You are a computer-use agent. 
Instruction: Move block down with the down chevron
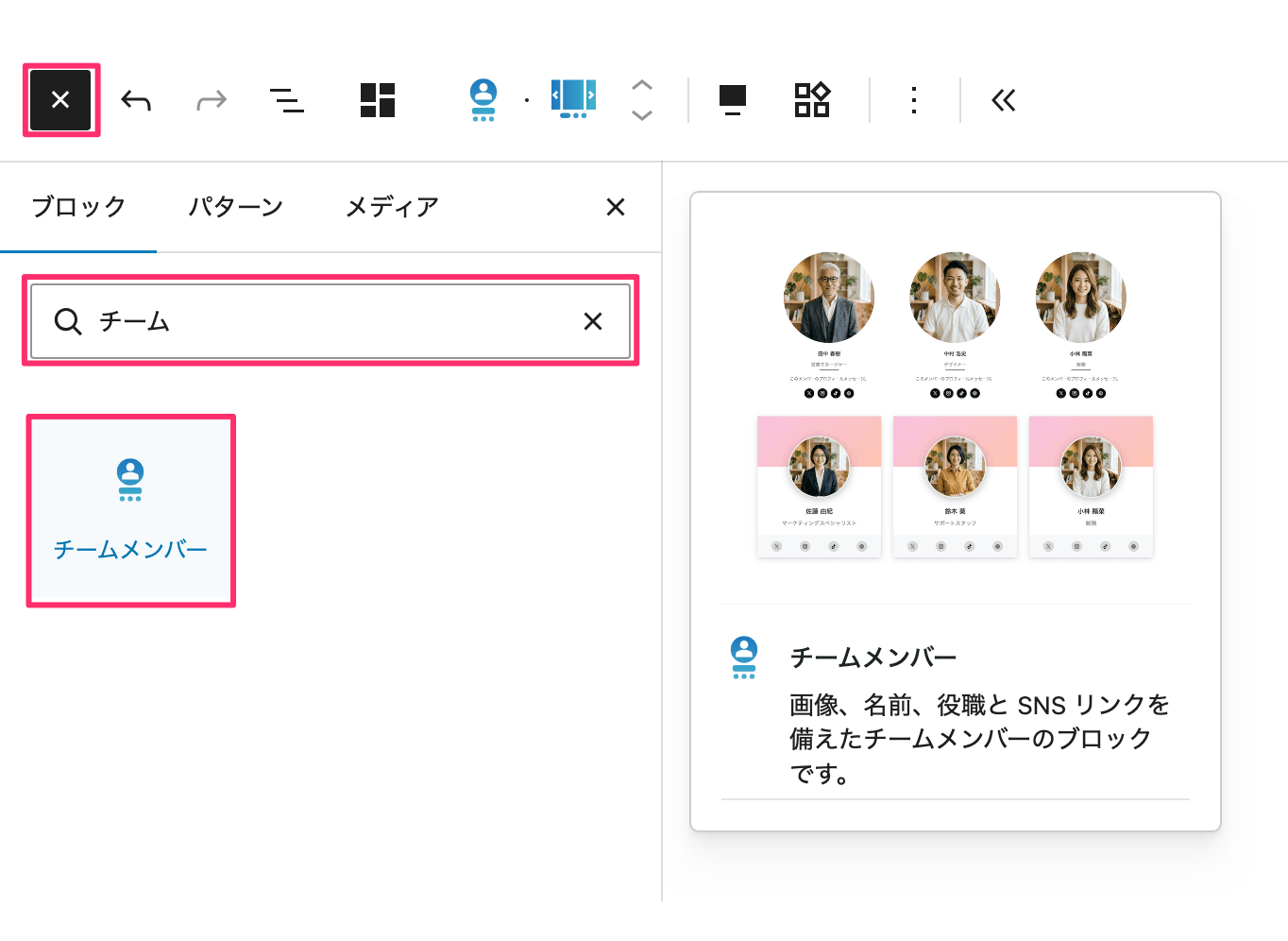click(642, 115)
